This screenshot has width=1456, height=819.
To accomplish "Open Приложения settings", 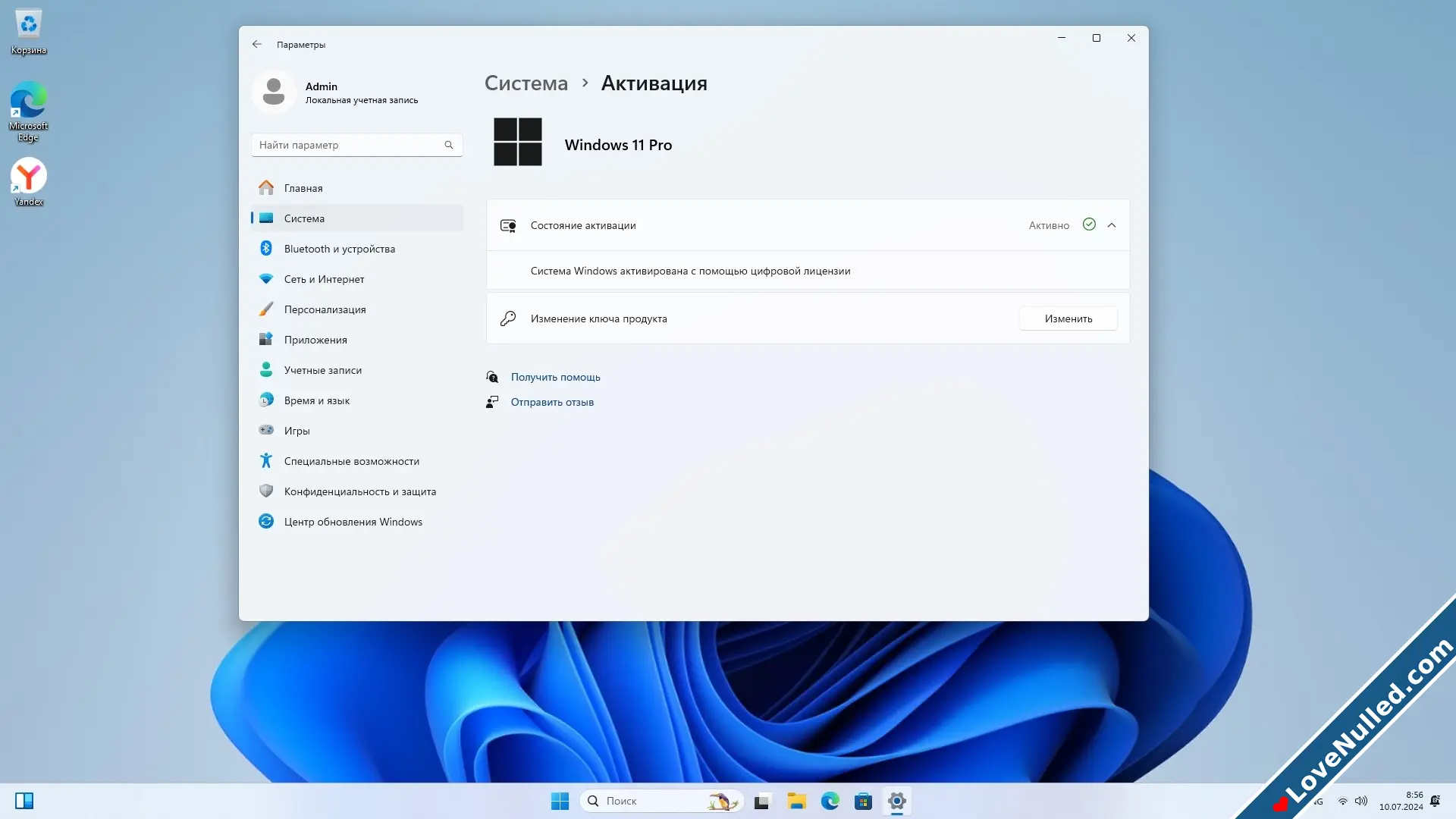I will pos(357,340).
